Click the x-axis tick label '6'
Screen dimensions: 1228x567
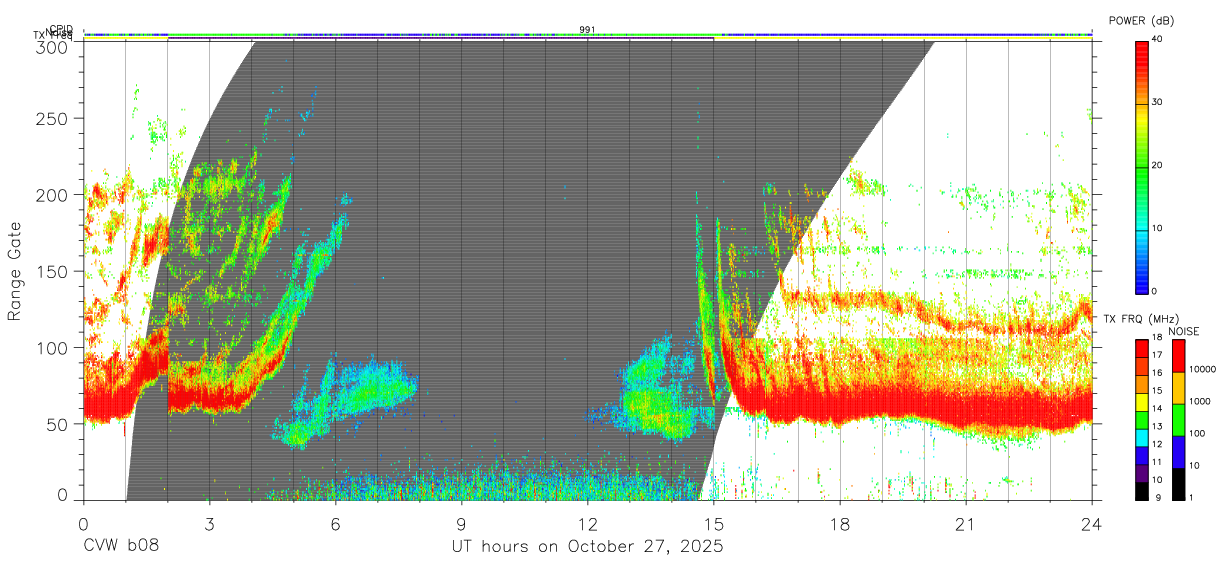[x=335, y=524]
